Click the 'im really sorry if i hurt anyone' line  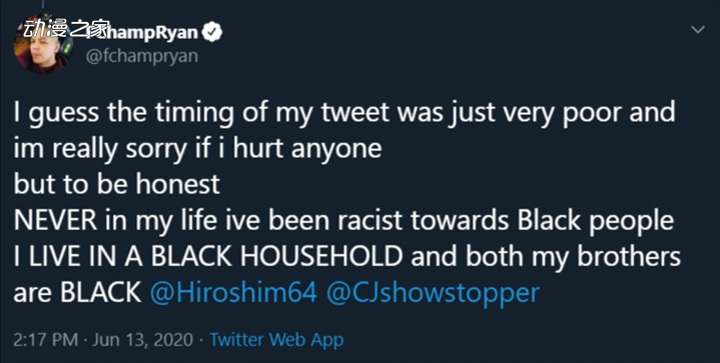(197, 149)
